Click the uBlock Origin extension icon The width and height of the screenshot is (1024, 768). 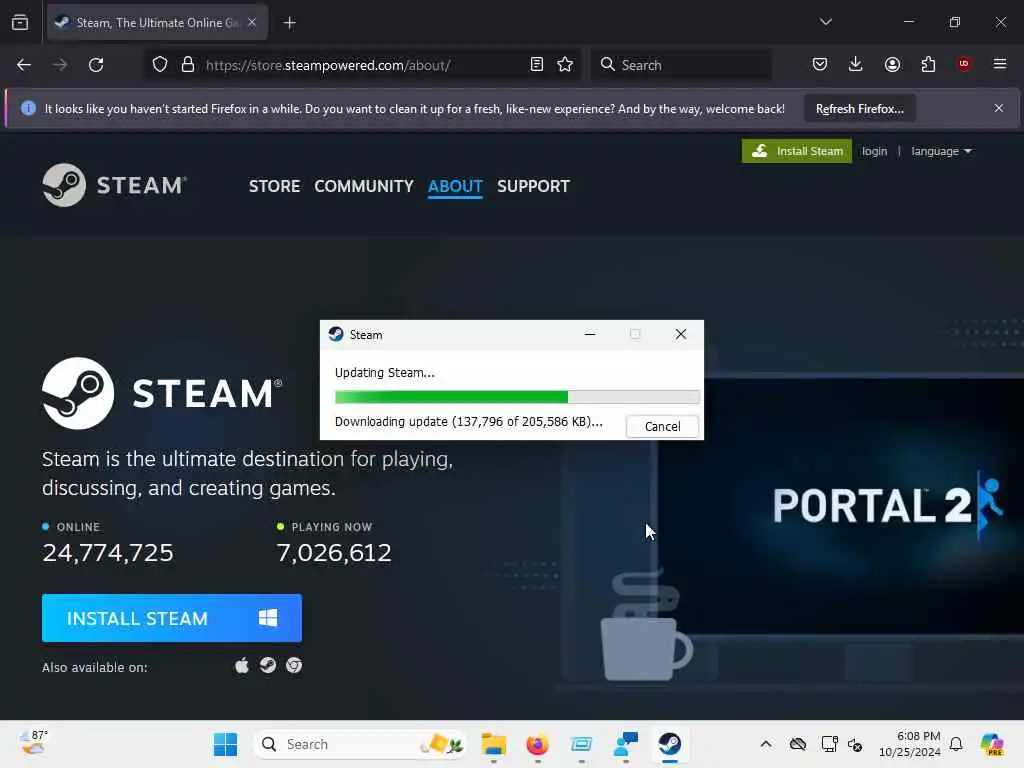tap(964, 64)
